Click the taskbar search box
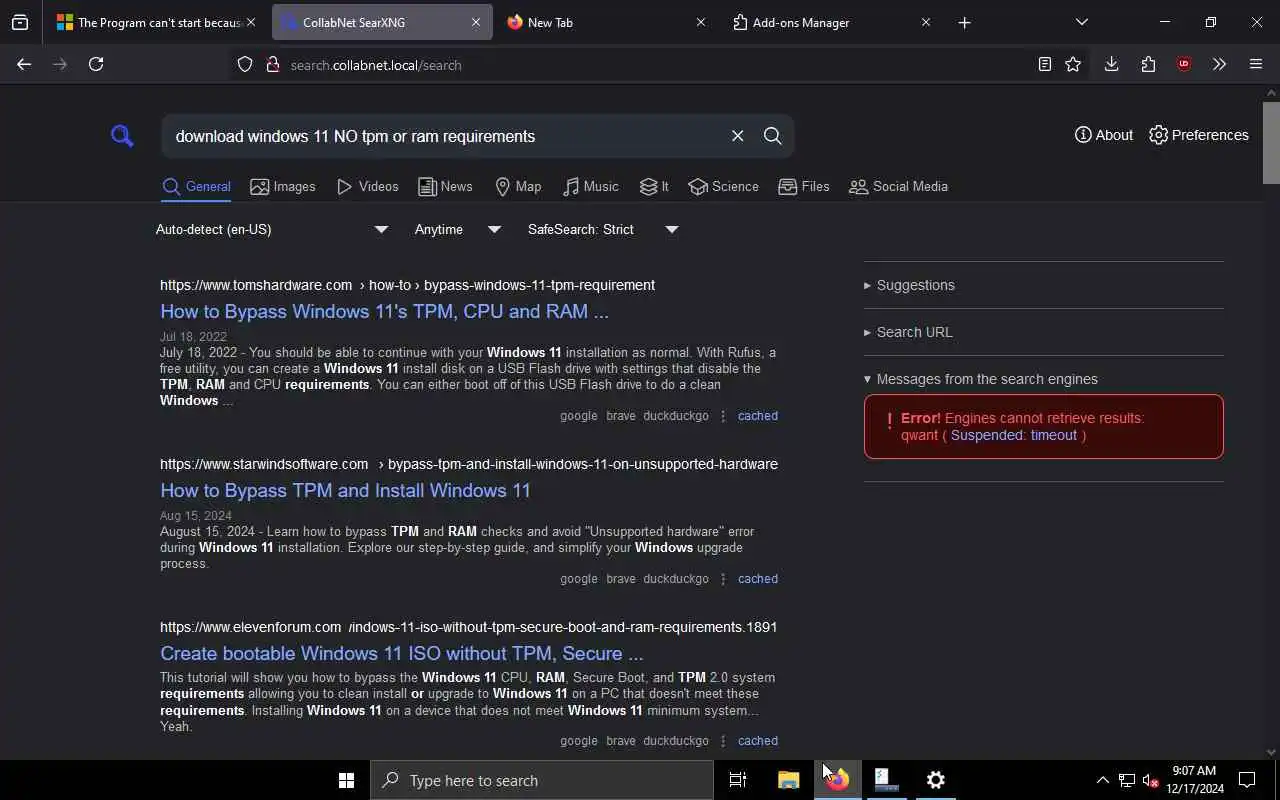 pyautogui.click(x=542, y=780)
